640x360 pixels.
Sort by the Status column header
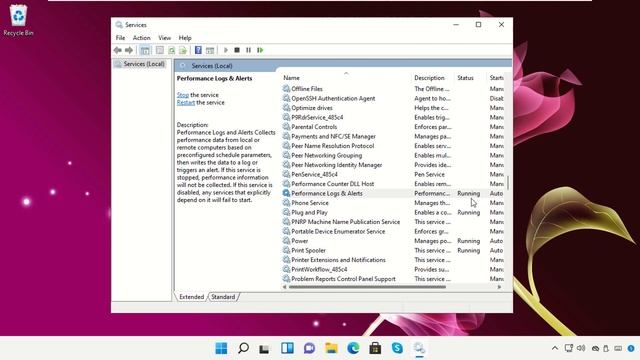465,78
